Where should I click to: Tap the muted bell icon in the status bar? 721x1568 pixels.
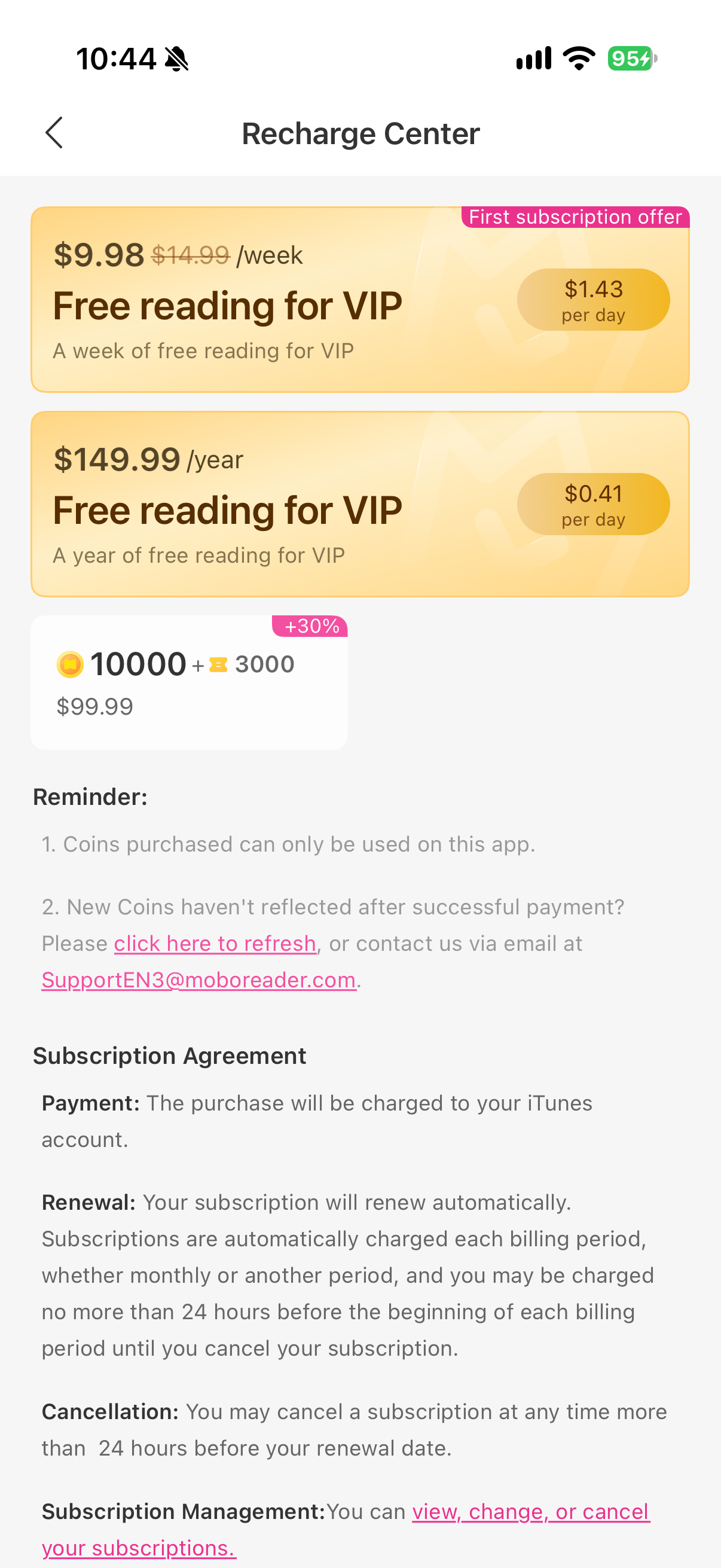tap(177, 59)
